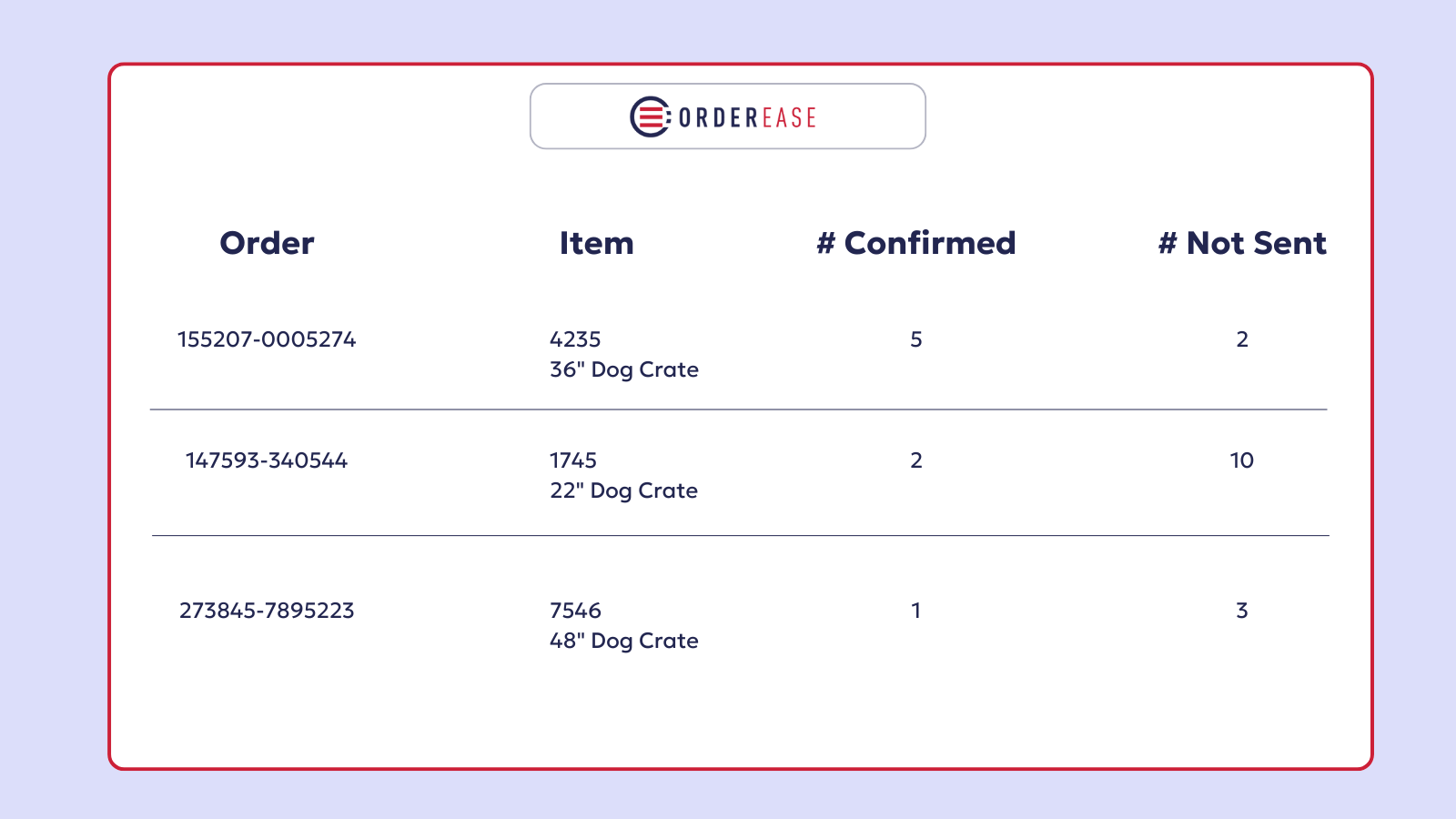Click the # Confirmed column header
This screenshot has width=1456, height=819.
(915, 243)
